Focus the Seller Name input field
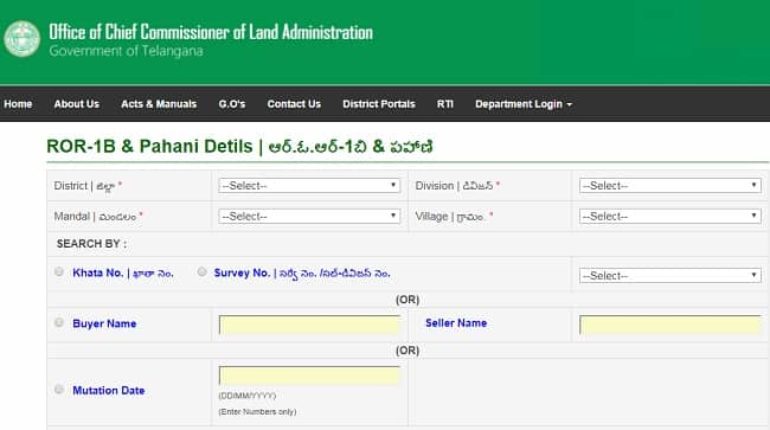 (x=670, y=325)
